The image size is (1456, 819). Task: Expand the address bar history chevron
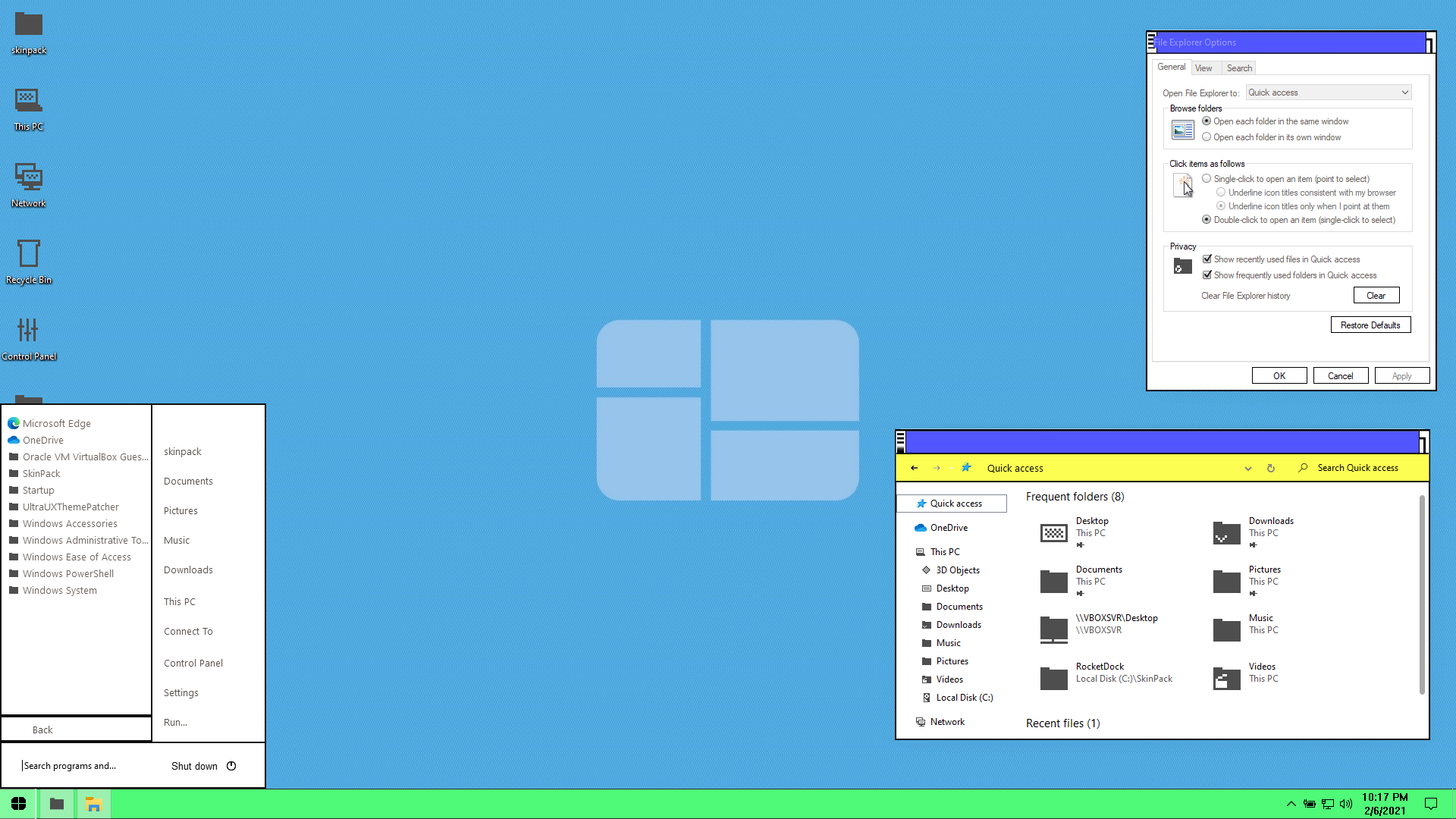click(1248, 468)
